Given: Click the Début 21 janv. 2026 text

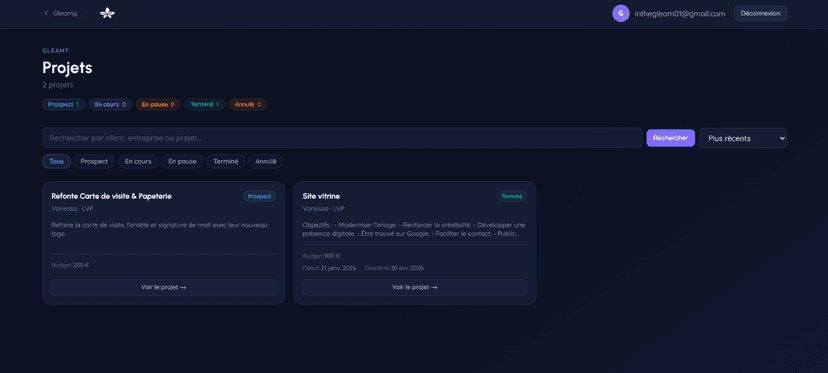Looking at the screenshot, I should pyautogui.click(x=330, y=268).
